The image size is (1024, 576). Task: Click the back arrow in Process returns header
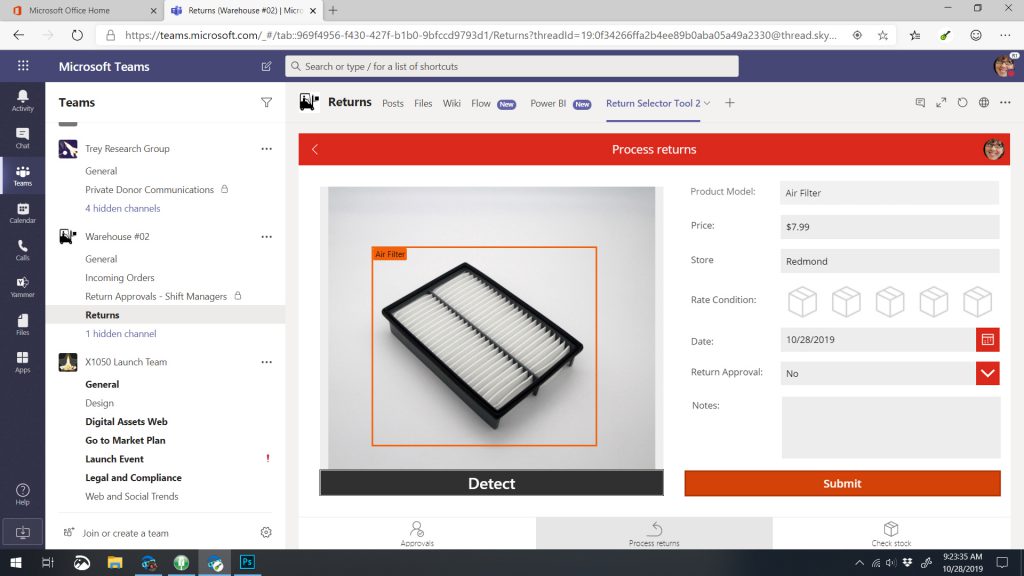click(315, 150)
